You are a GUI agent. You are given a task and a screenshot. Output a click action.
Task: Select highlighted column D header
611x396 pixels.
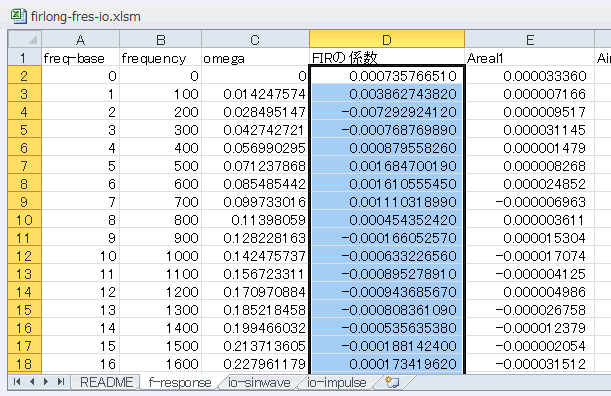tap(387, 39)
